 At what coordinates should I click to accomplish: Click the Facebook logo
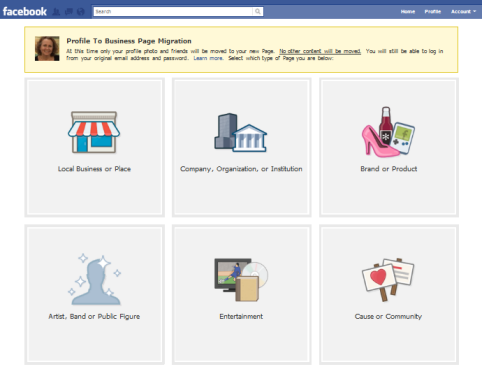click(x=25, y=12)
